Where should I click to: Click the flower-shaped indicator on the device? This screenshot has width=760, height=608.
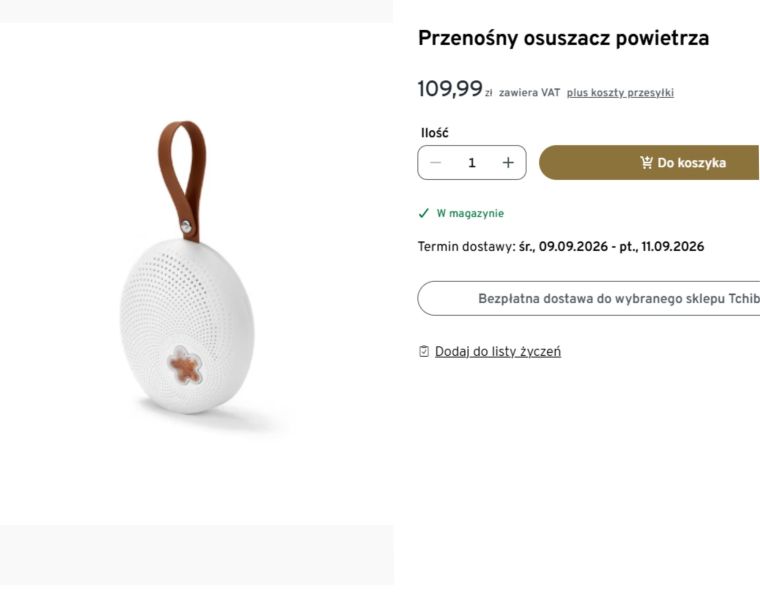click(185, 365)
